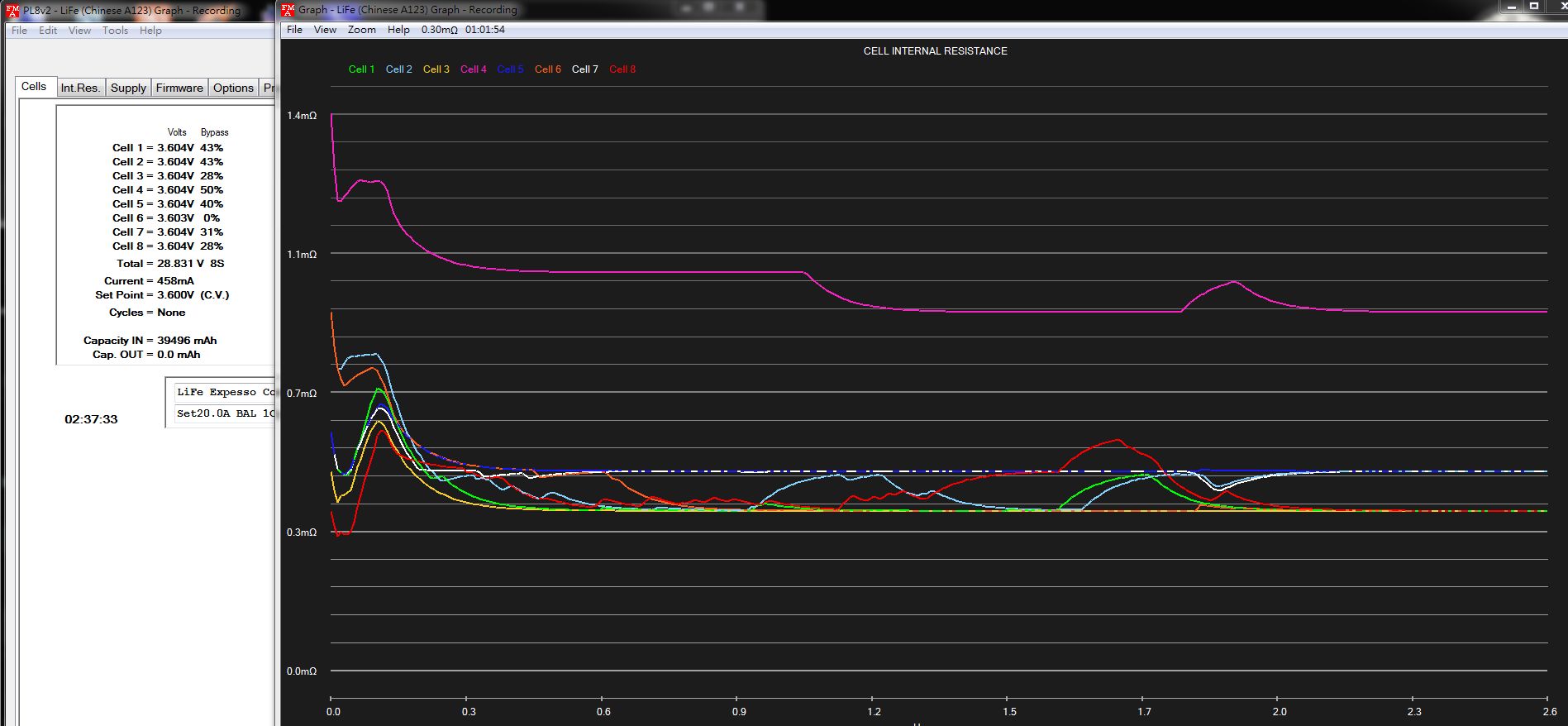Screen dimensions: 1568x726
Task: Open the Edit menu in the PL8v2 window
Action: tap(48, 31)
